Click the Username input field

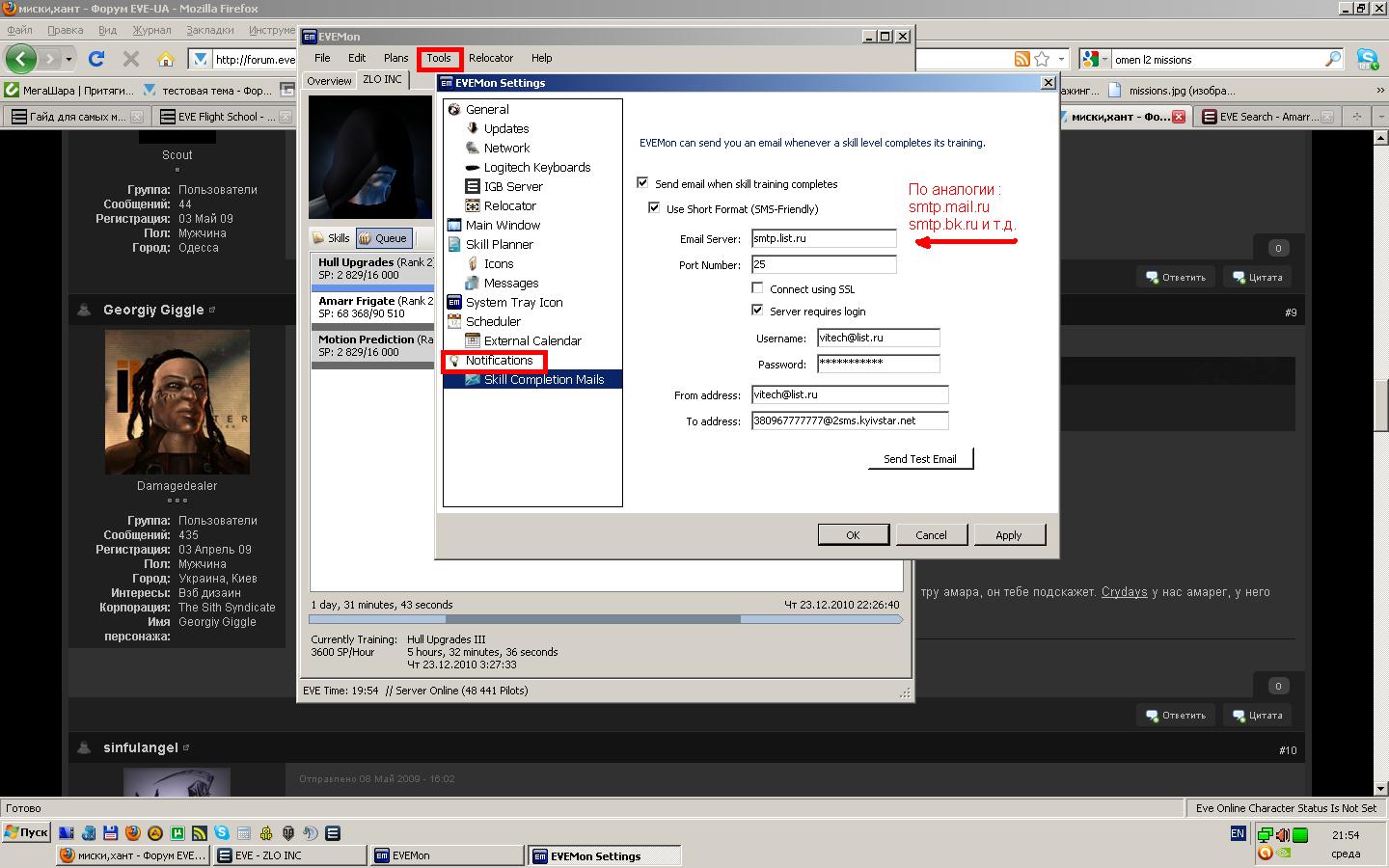[879, 338]
